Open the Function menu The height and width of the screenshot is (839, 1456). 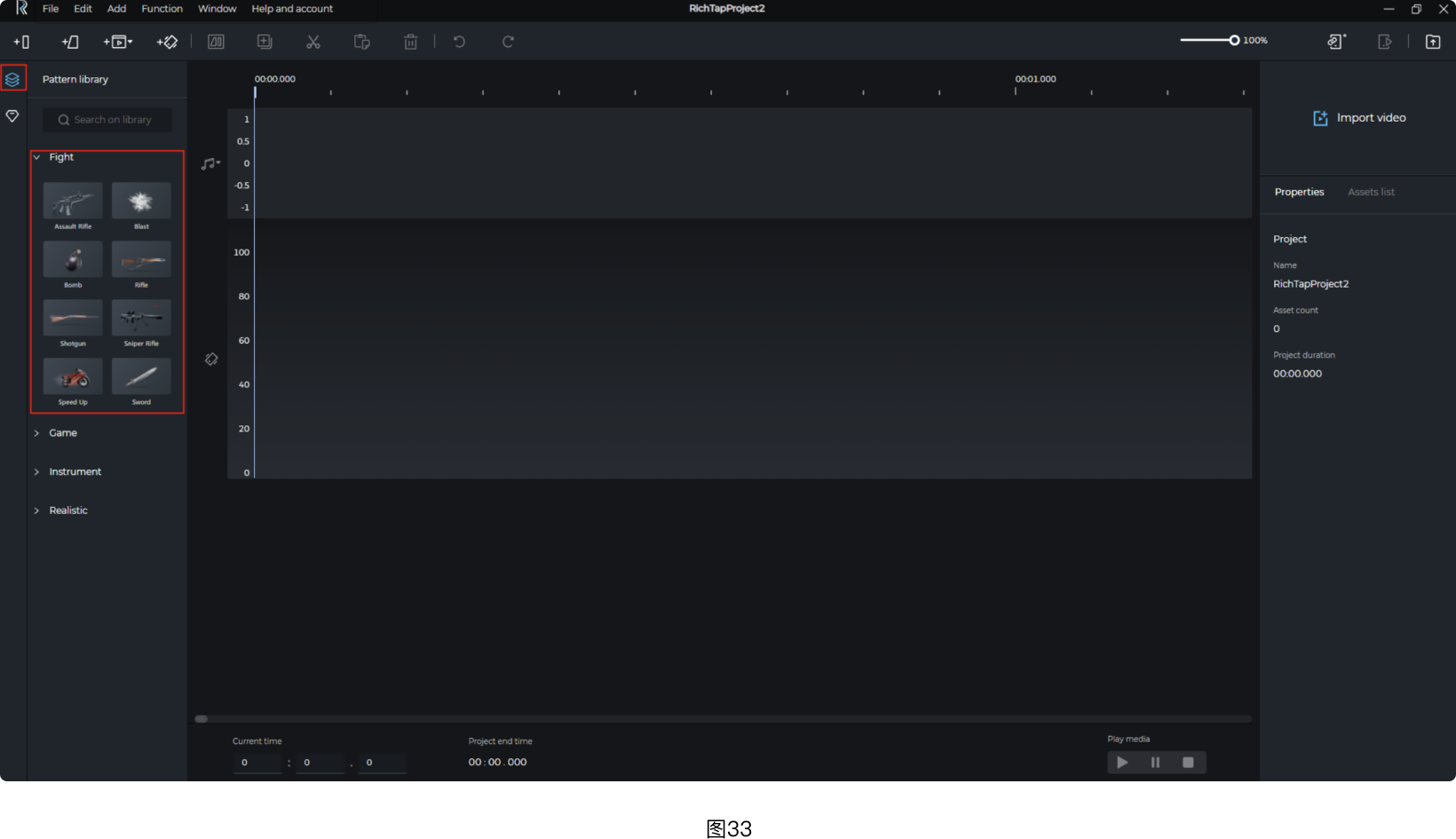click(x=162, y=9)
